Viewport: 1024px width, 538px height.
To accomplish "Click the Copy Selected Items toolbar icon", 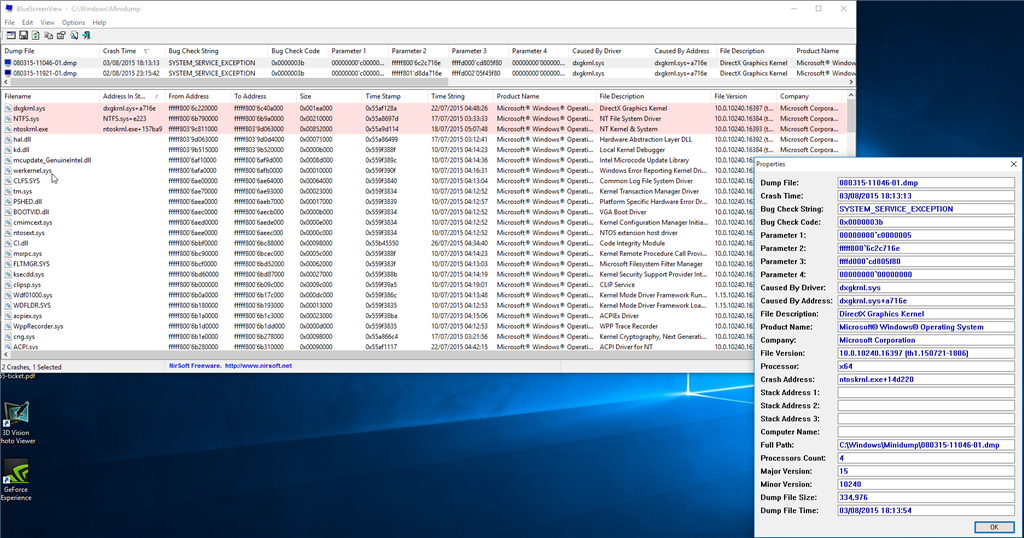I will 48,35.
